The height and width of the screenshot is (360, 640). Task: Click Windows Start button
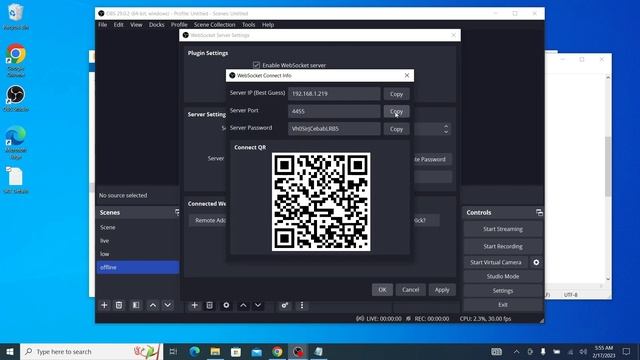coord(10,351)
